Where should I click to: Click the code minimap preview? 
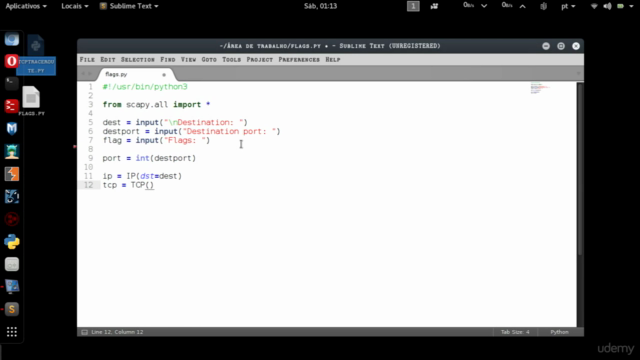coord(540,88)
